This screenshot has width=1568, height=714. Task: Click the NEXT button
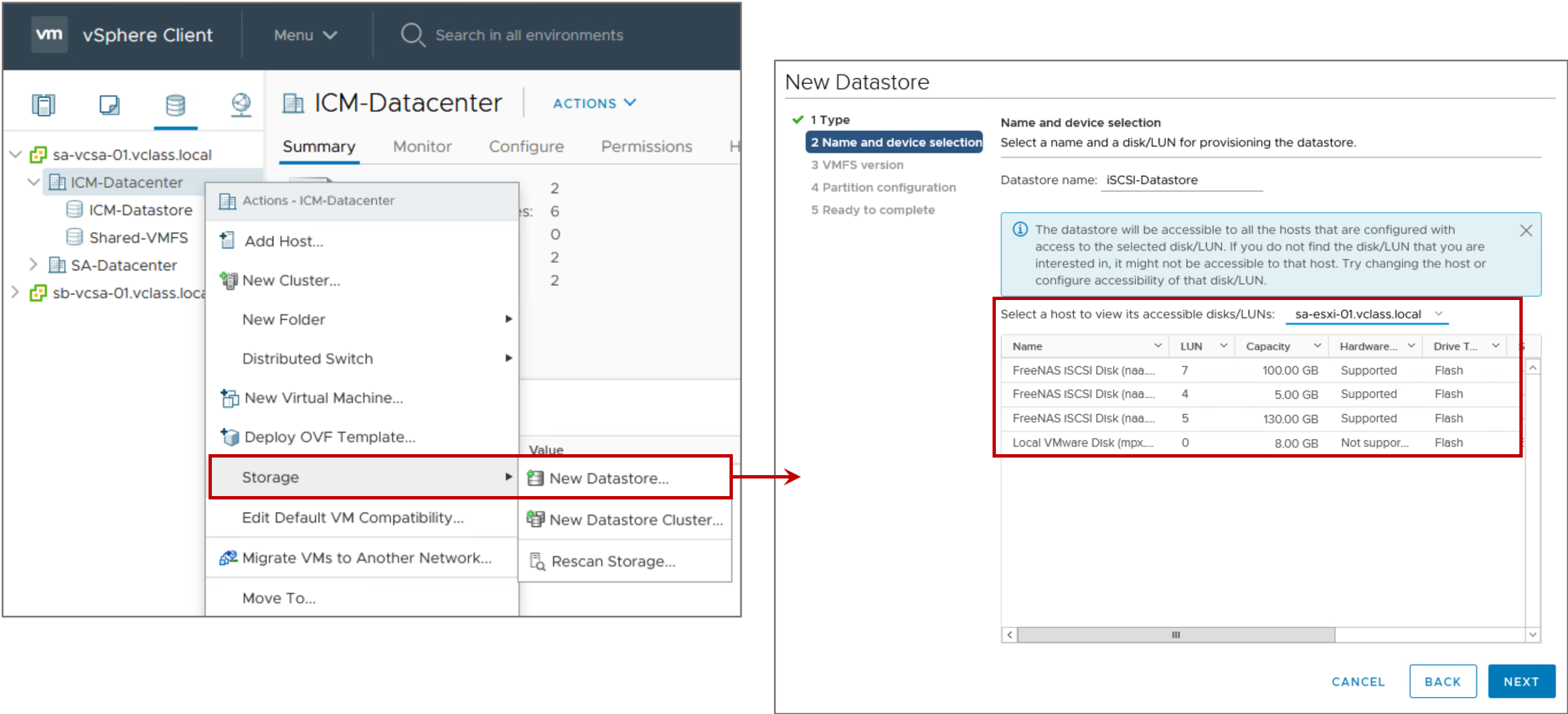pos(1521,681)
